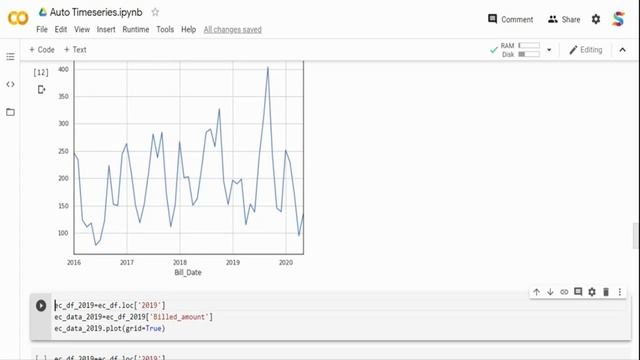The height and width of the screenshot is (360, 640).
Task: Open the Runtime menu
Action: (136, 29)
